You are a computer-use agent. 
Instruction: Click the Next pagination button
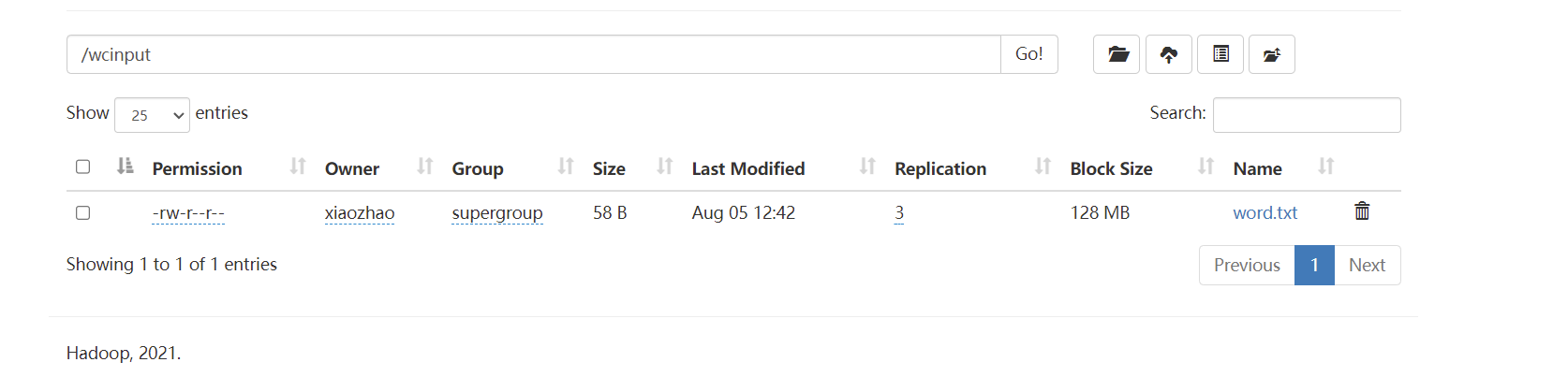tap(1367, 265)
